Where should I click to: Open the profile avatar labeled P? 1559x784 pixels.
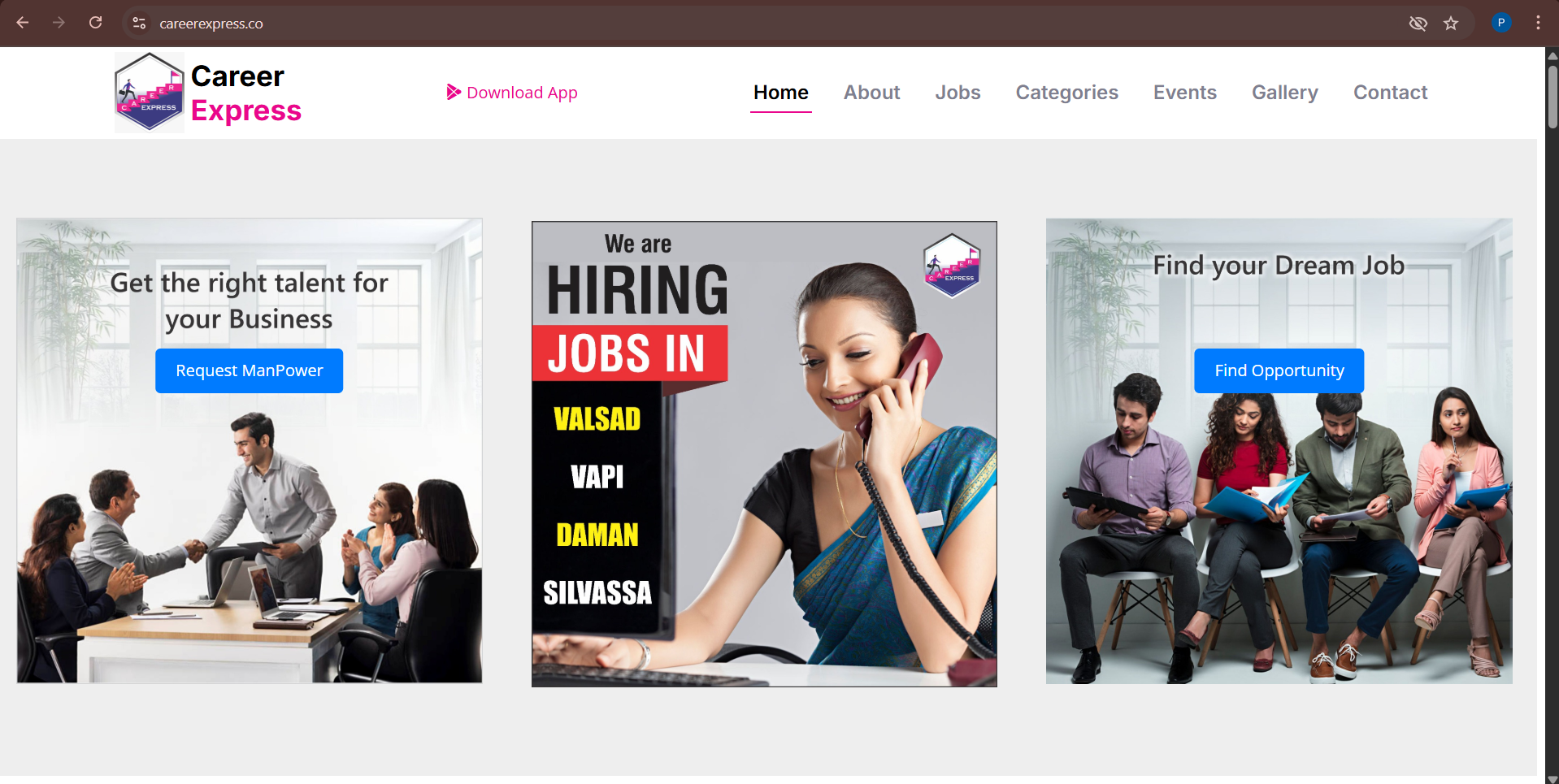coord(1501,23)
